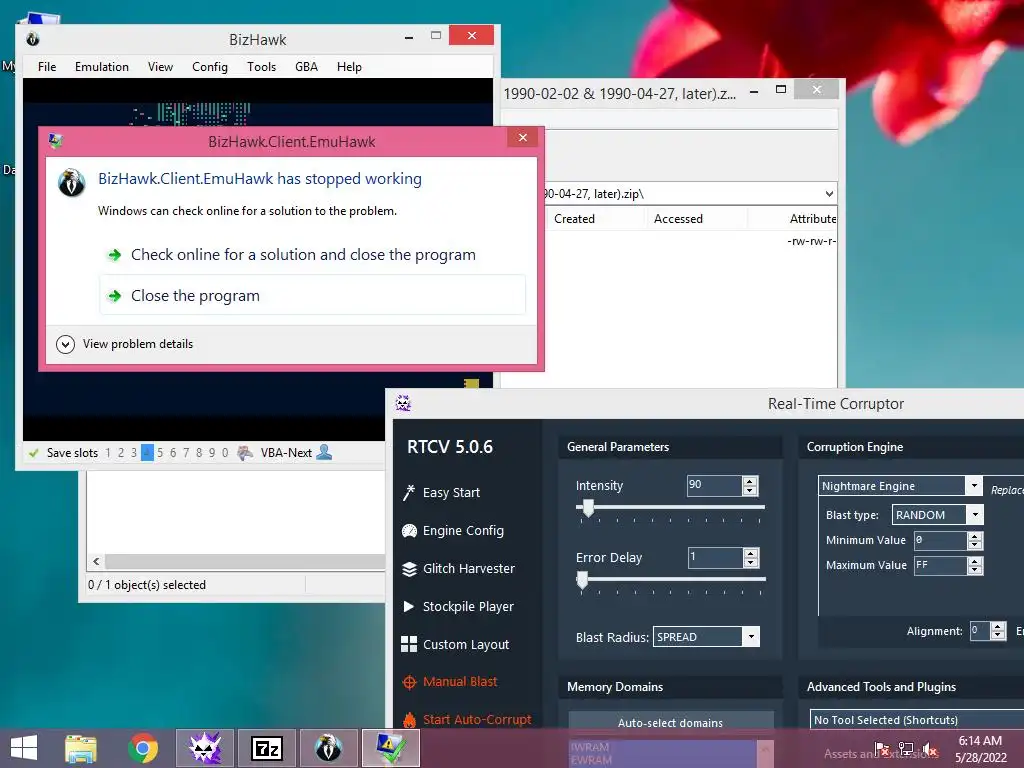The height and width of the screenshot is (768, 1024).
Task: Select save slot 5 in BizHawk
Action: click(160, 453)
